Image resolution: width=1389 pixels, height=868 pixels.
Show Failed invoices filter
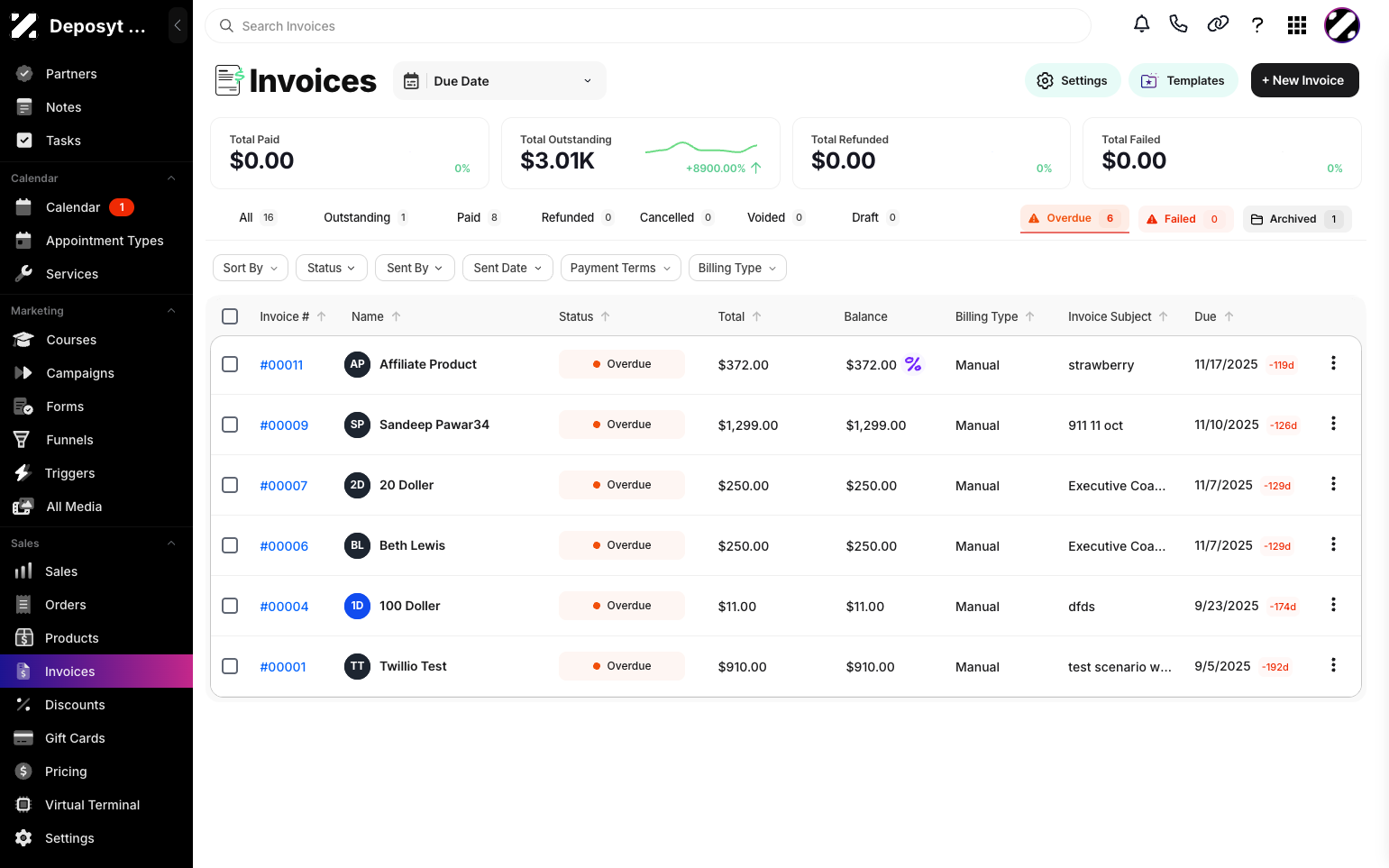pyautogui.click(x=1186, y=219)
